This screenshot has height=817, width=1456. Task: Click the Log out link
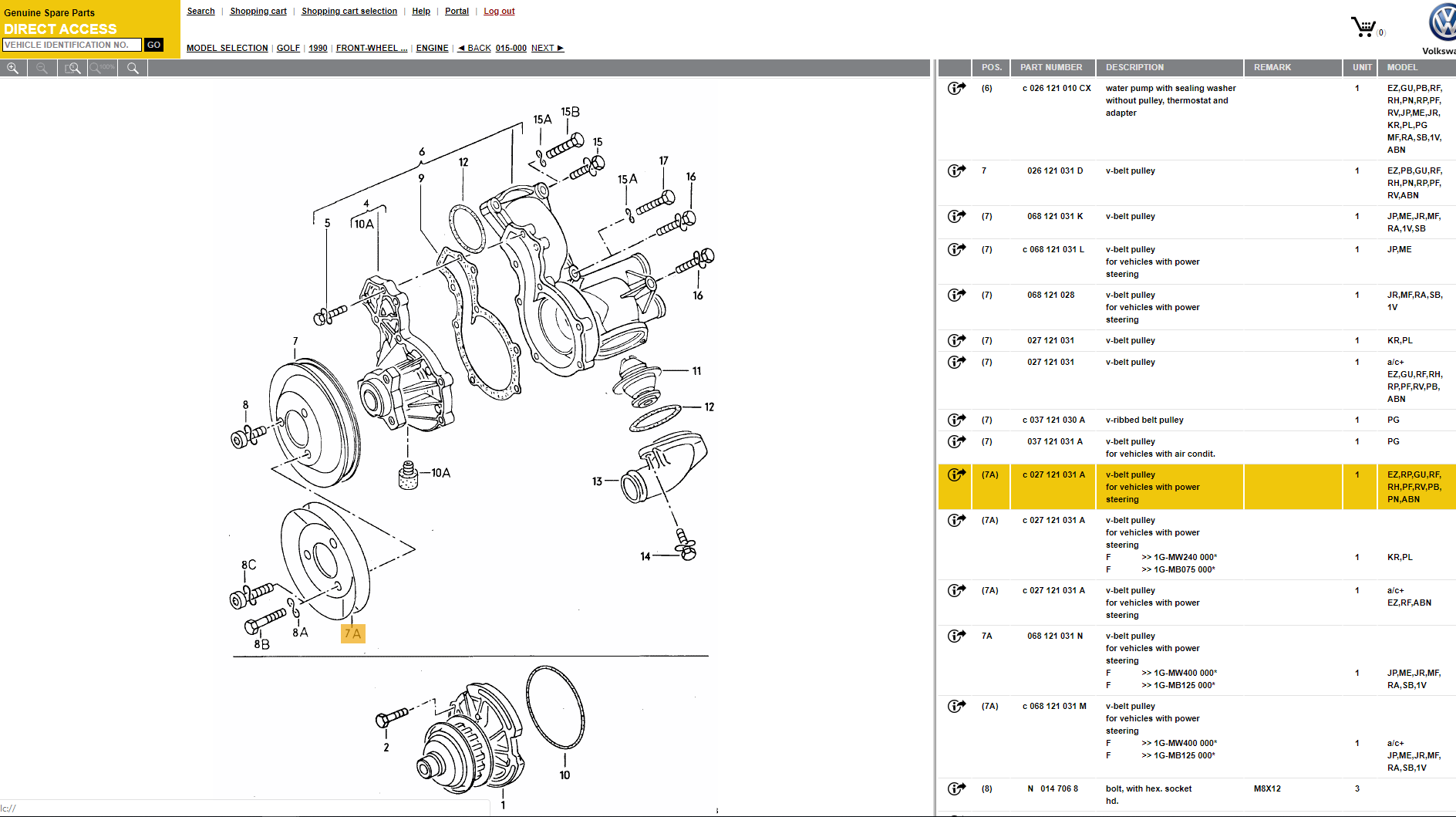coord(499,11)
